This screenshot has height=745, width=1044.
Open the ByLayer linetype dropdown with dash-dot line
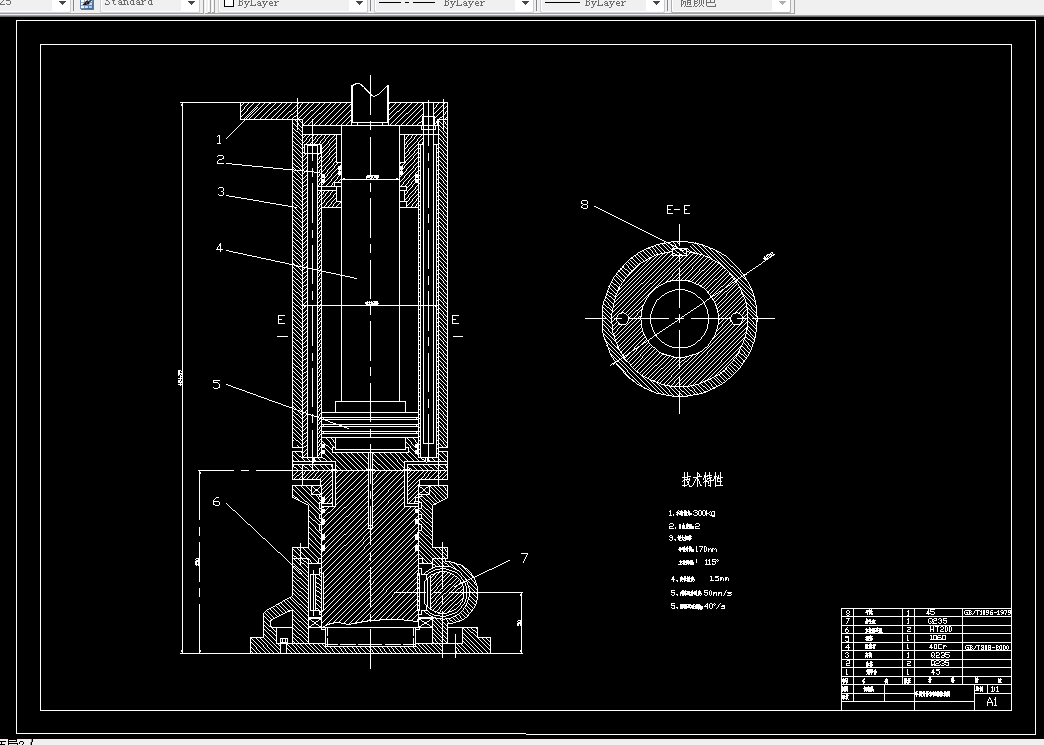click(454, 4)
